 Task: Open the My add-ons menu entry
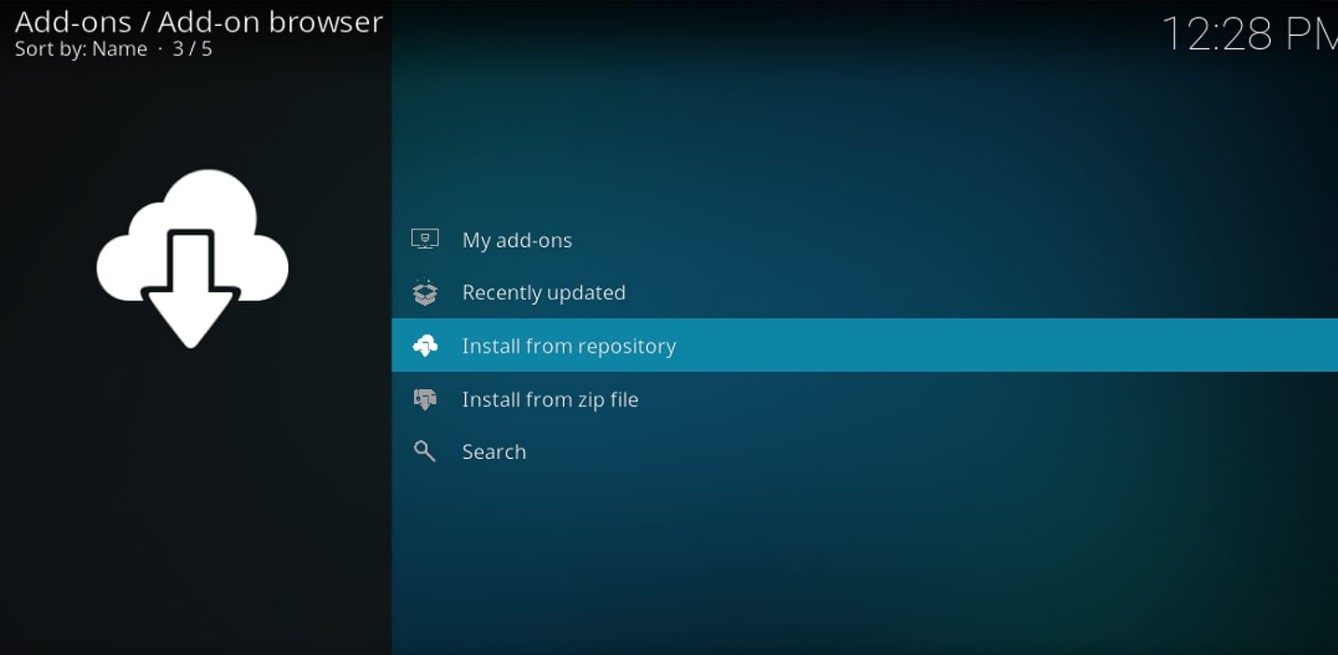pos(864,240)
